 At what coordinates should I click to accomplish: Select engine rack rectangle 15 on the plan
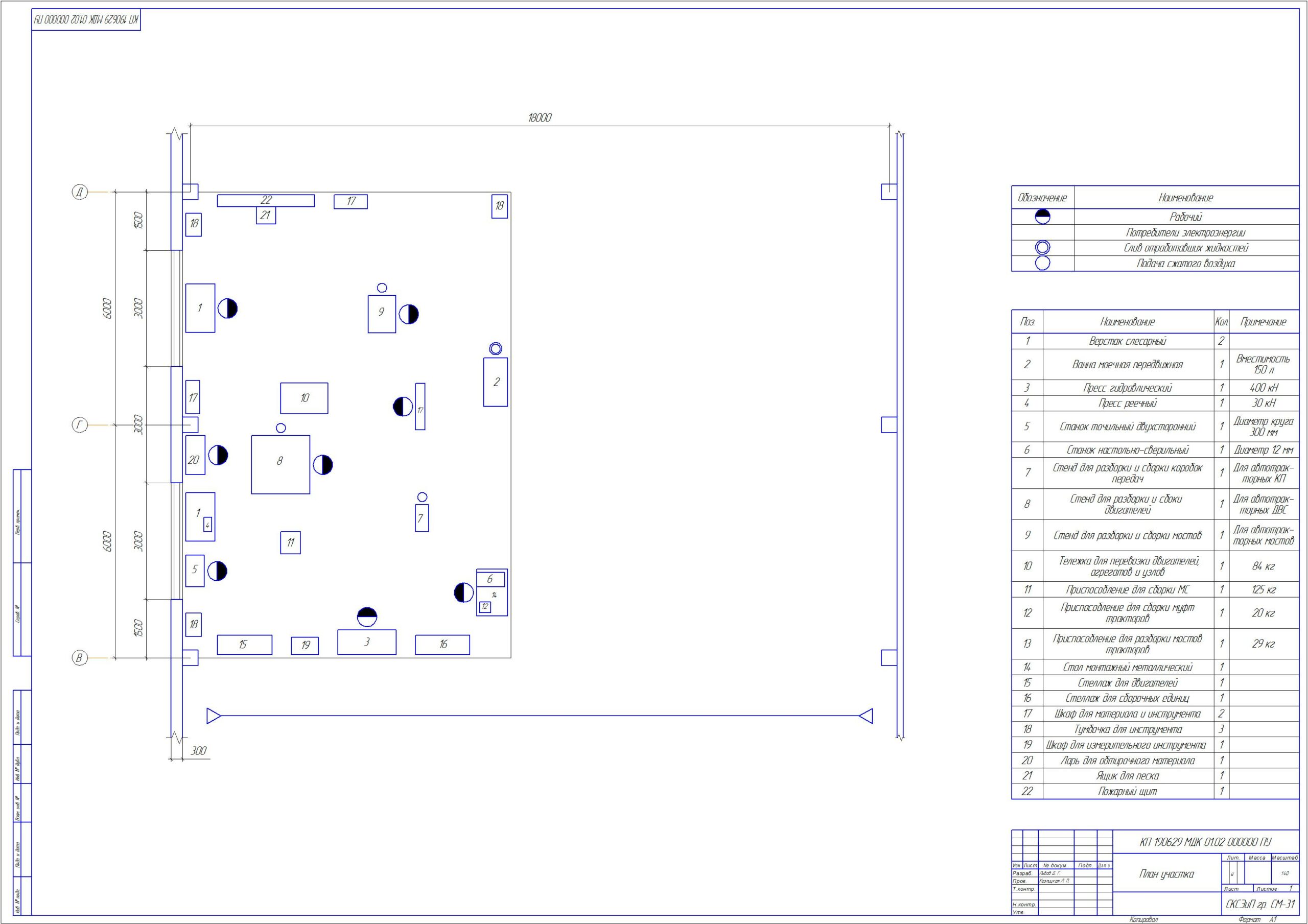click(x=244, y=645)
